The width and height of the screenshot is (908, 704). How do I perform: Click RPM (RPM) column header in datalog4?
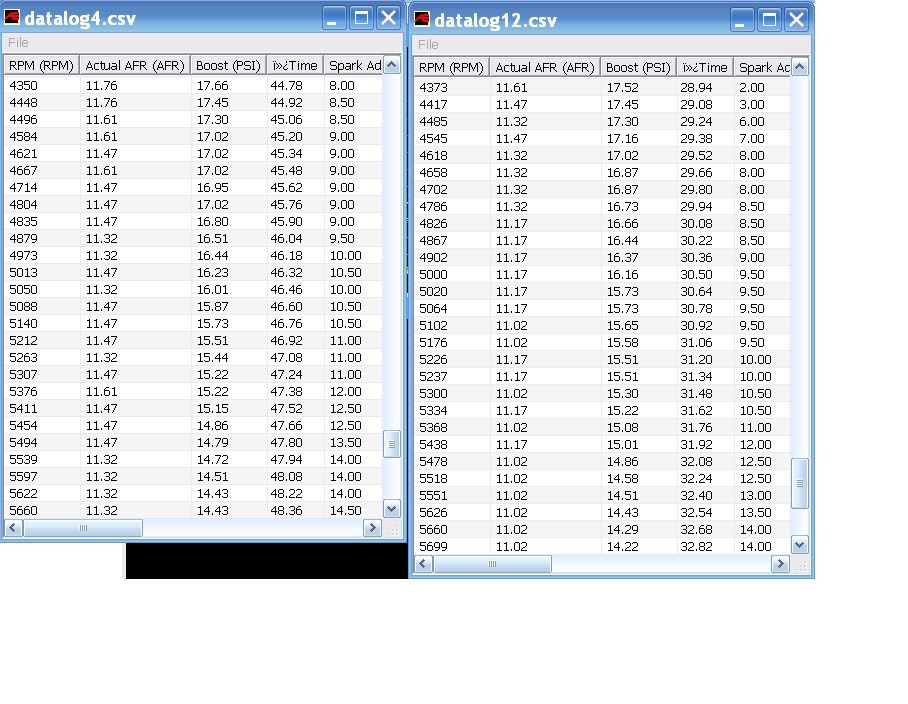(40, 66)
